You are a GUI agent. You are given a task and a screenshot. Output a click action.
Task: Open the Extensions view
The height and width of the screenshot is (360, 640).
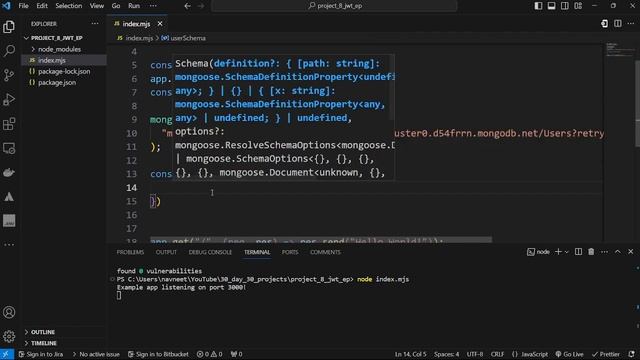coord(9,124)
